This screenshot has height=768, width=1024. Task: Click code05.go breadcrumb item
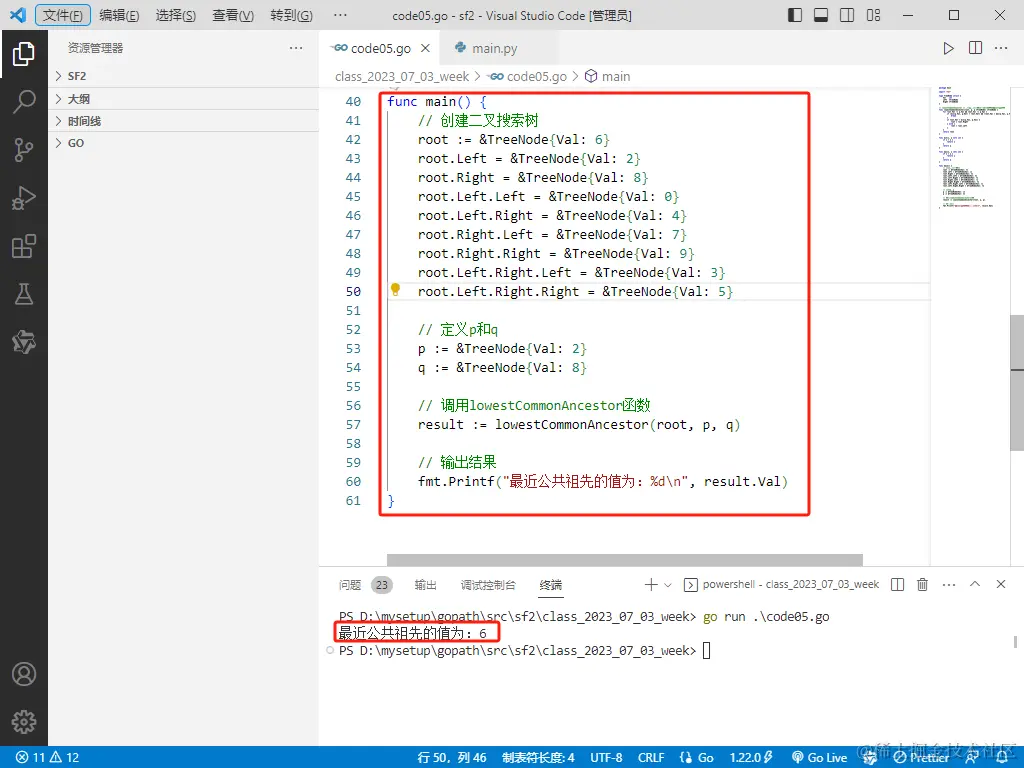[529, 76]
